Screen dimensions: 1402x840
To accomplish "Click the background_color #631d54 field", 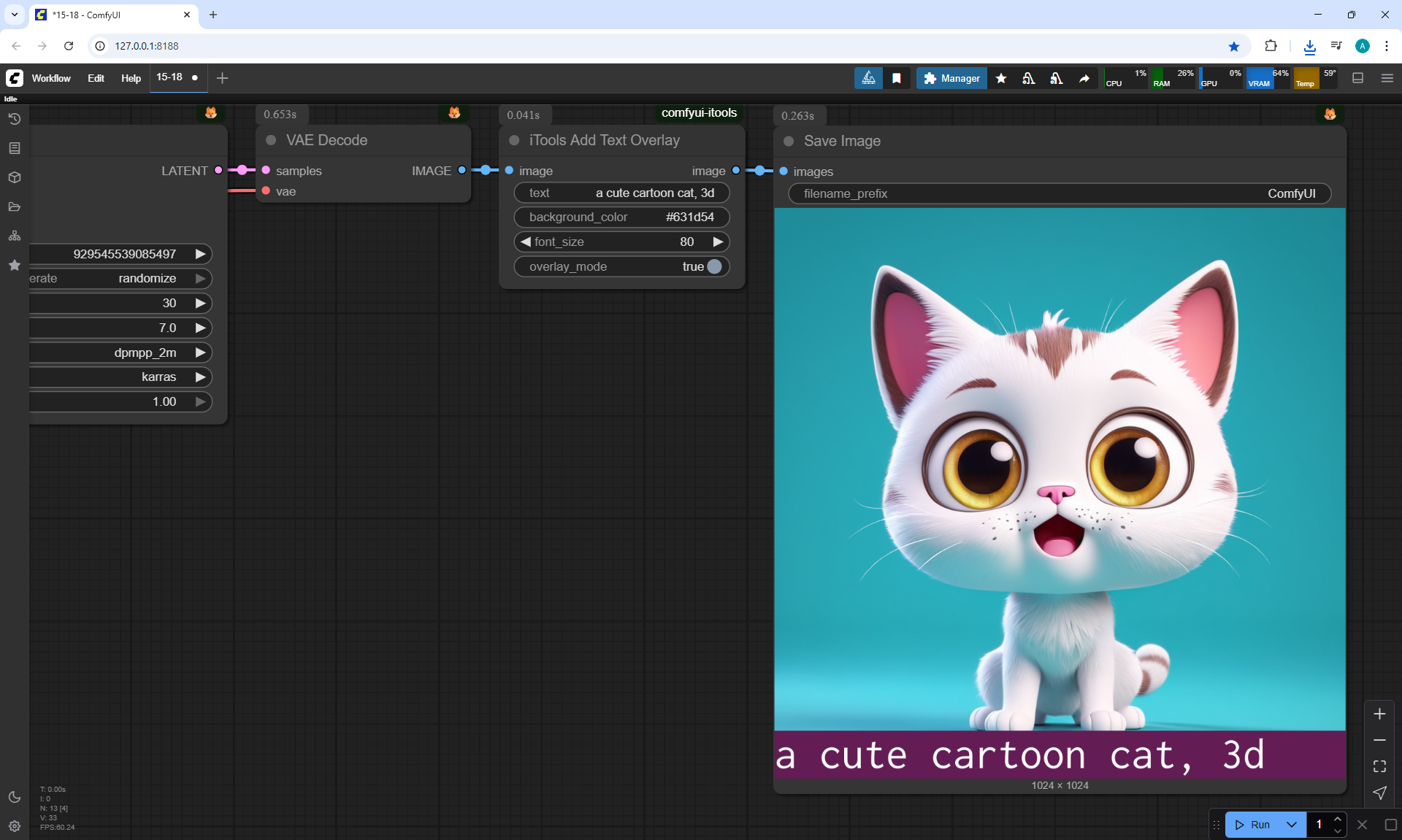I will pyautogui.click(x=621, y=217).
